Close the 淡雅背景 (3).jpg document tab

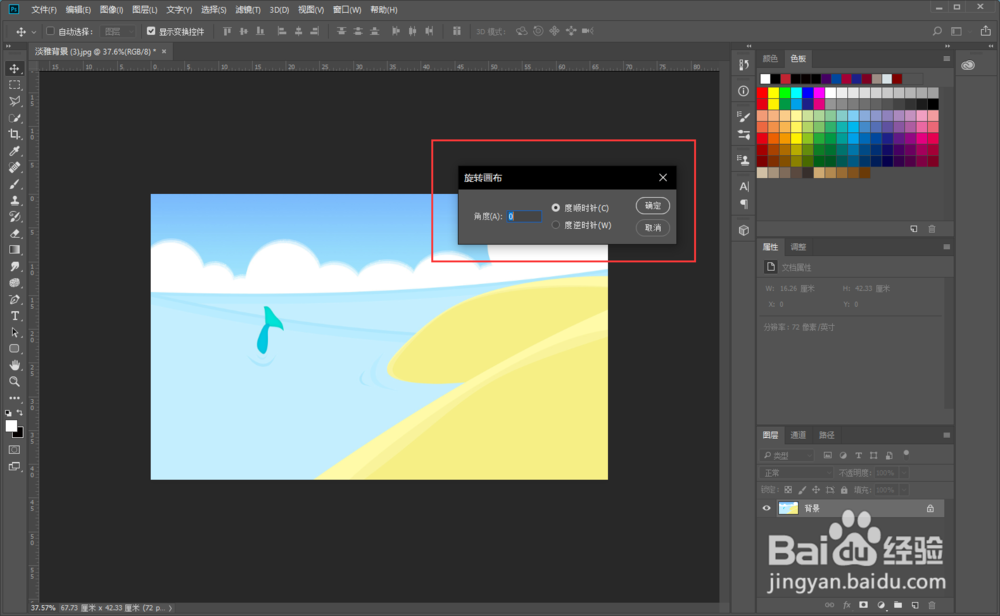[164, 52]
